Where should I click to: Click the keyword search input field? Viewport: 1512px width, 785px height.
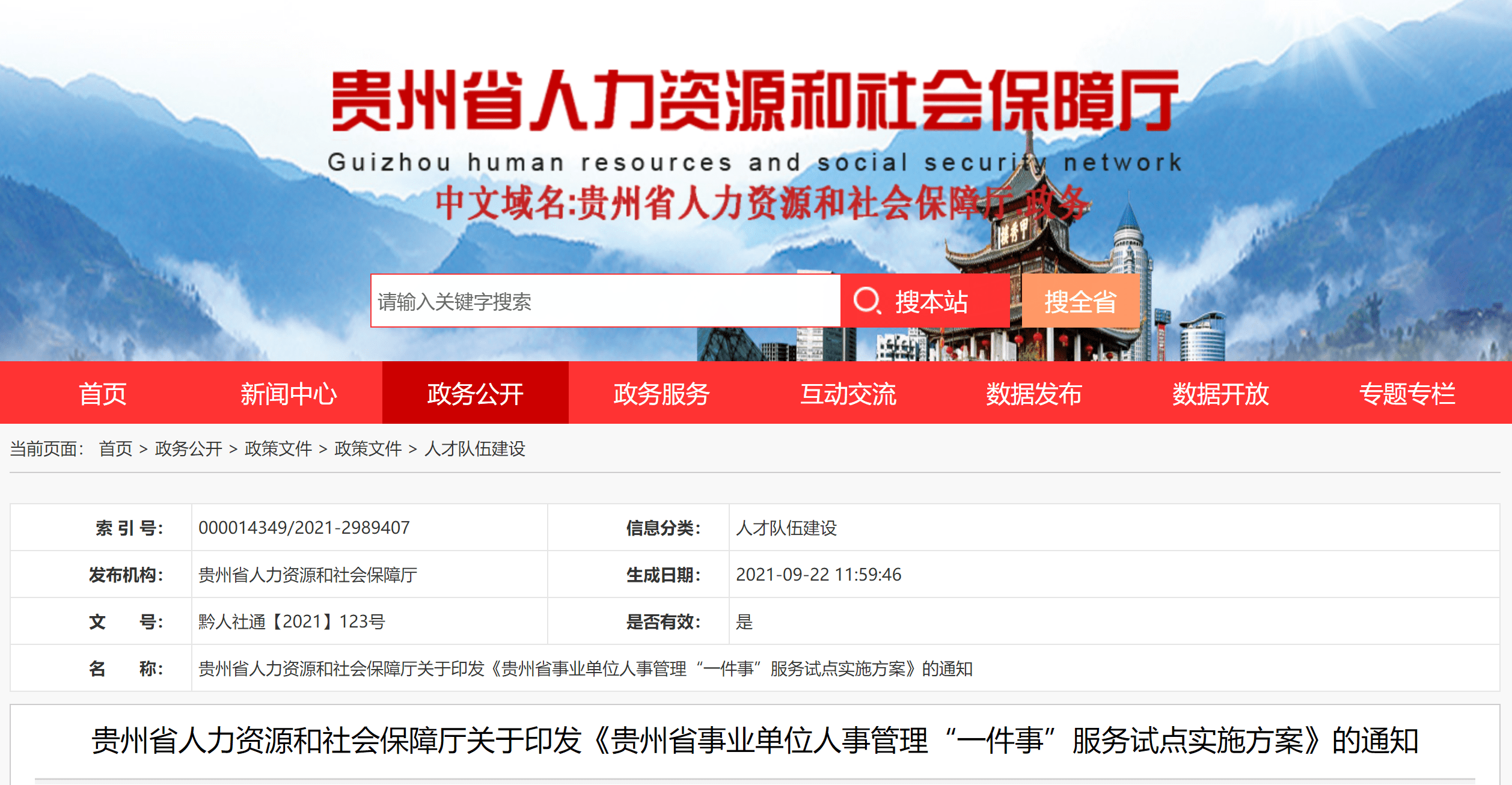[605, 301]
